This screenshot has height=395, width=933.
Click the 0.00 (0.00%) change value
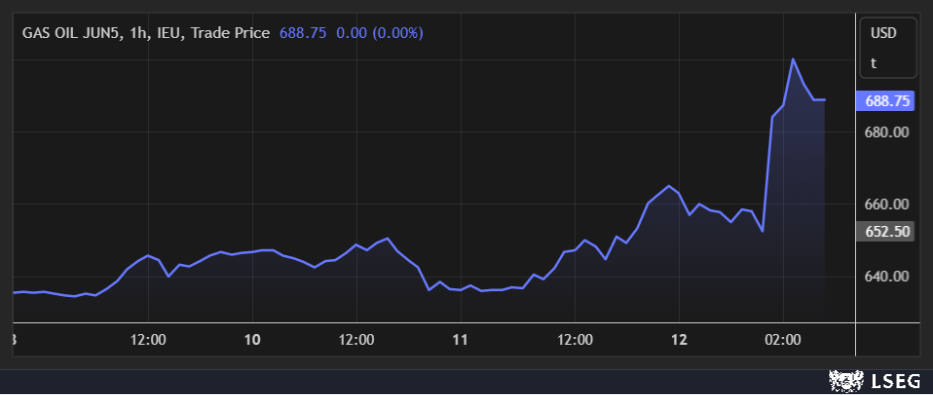380,33
